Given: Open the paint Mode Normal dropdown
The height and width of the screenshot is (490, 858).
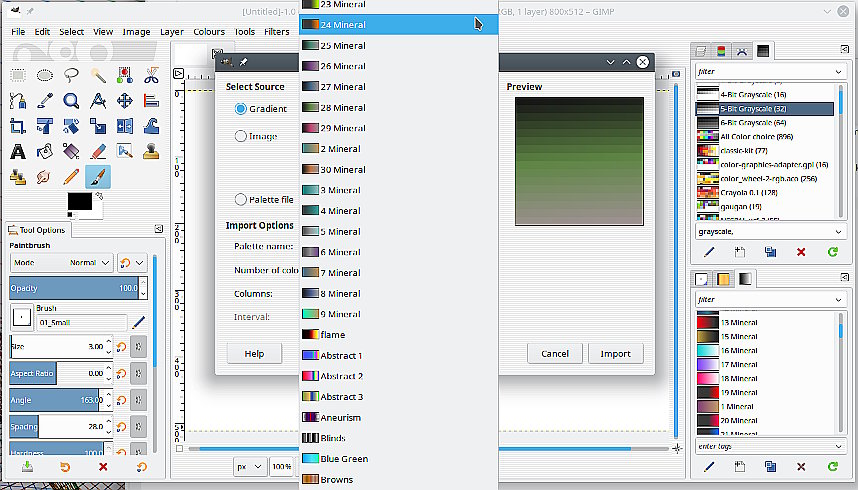Looking at the screenshot, I should [x=61, y=263].
